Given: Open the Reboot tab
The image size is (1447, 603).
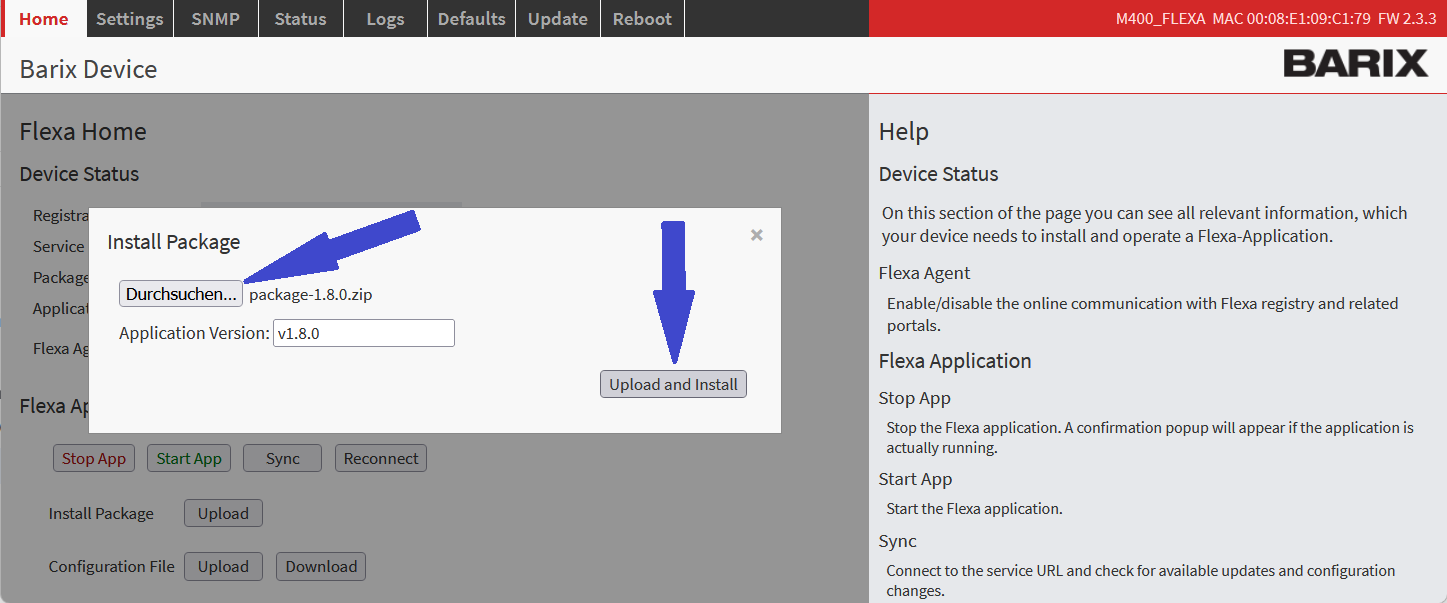Looking at the screenshot, I should click(x=643, y=19).
